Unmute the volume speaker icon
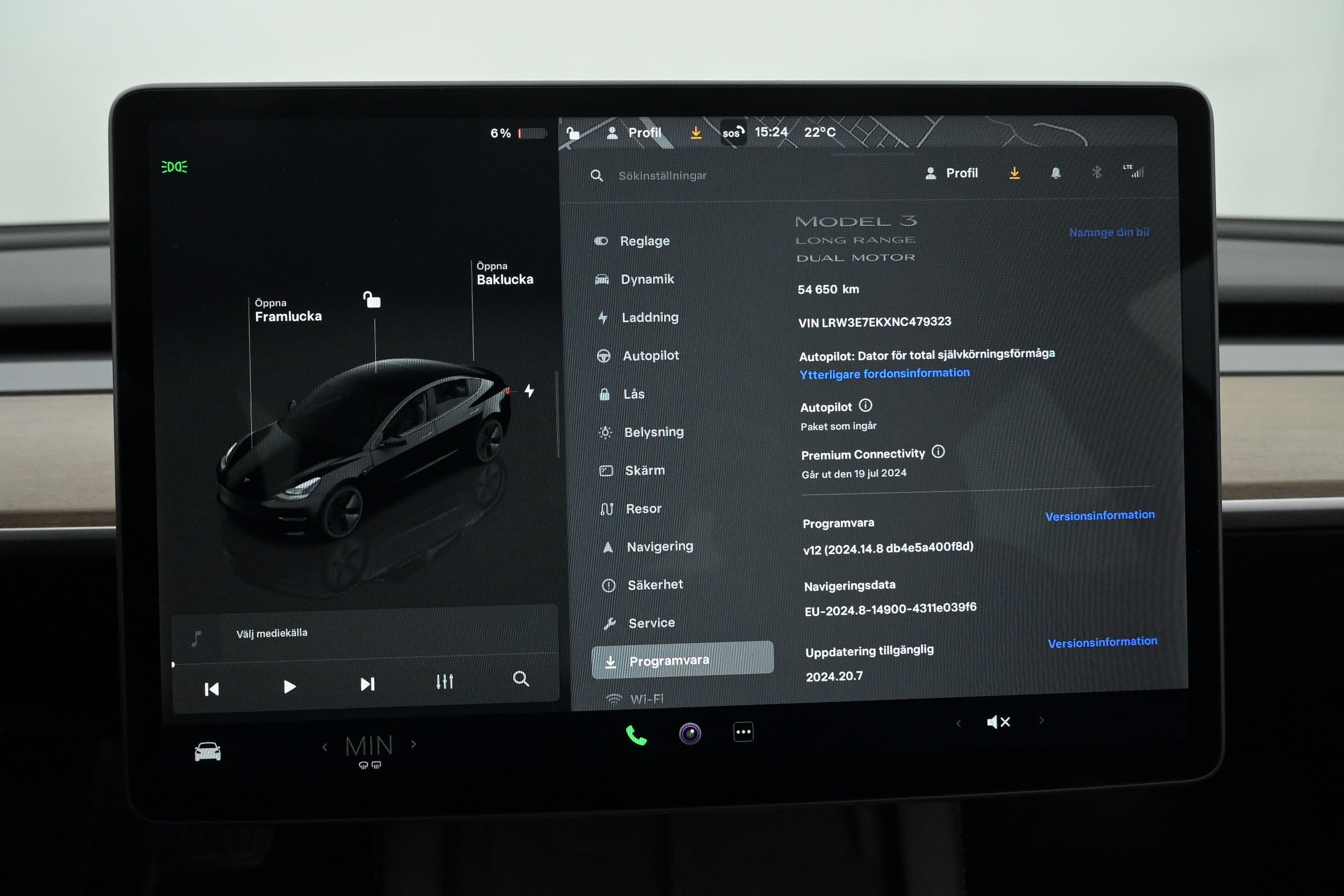The image size is (1344, 896). 998,722
